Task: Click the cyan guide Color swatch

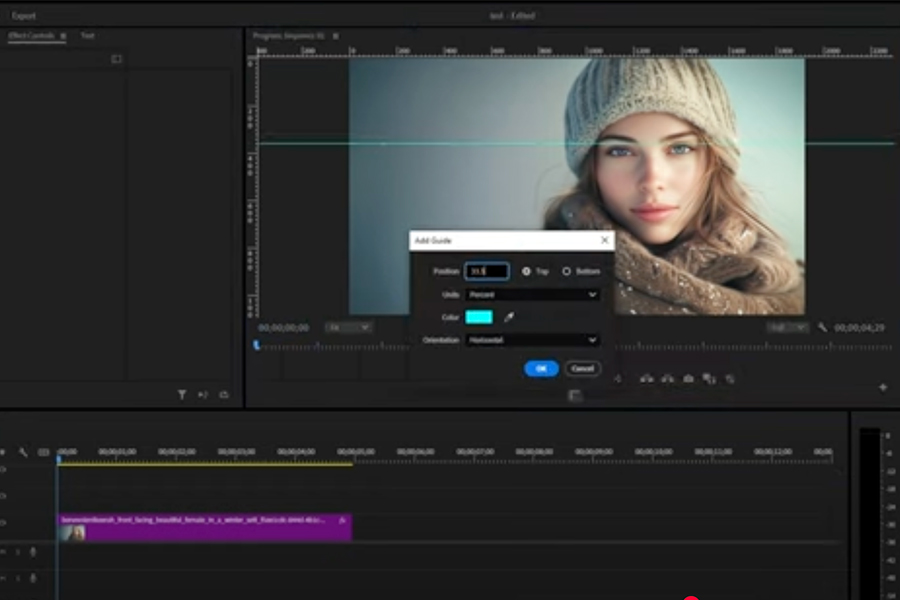Action: [479, 317]
